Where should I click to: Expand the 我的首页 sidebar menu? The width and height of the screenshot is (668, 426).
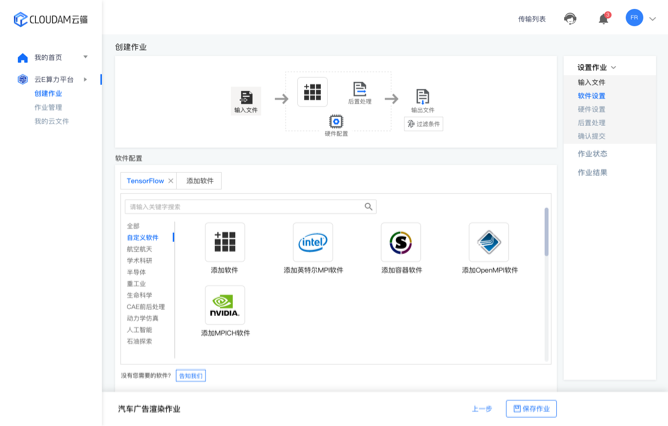(x=85, y=58)
